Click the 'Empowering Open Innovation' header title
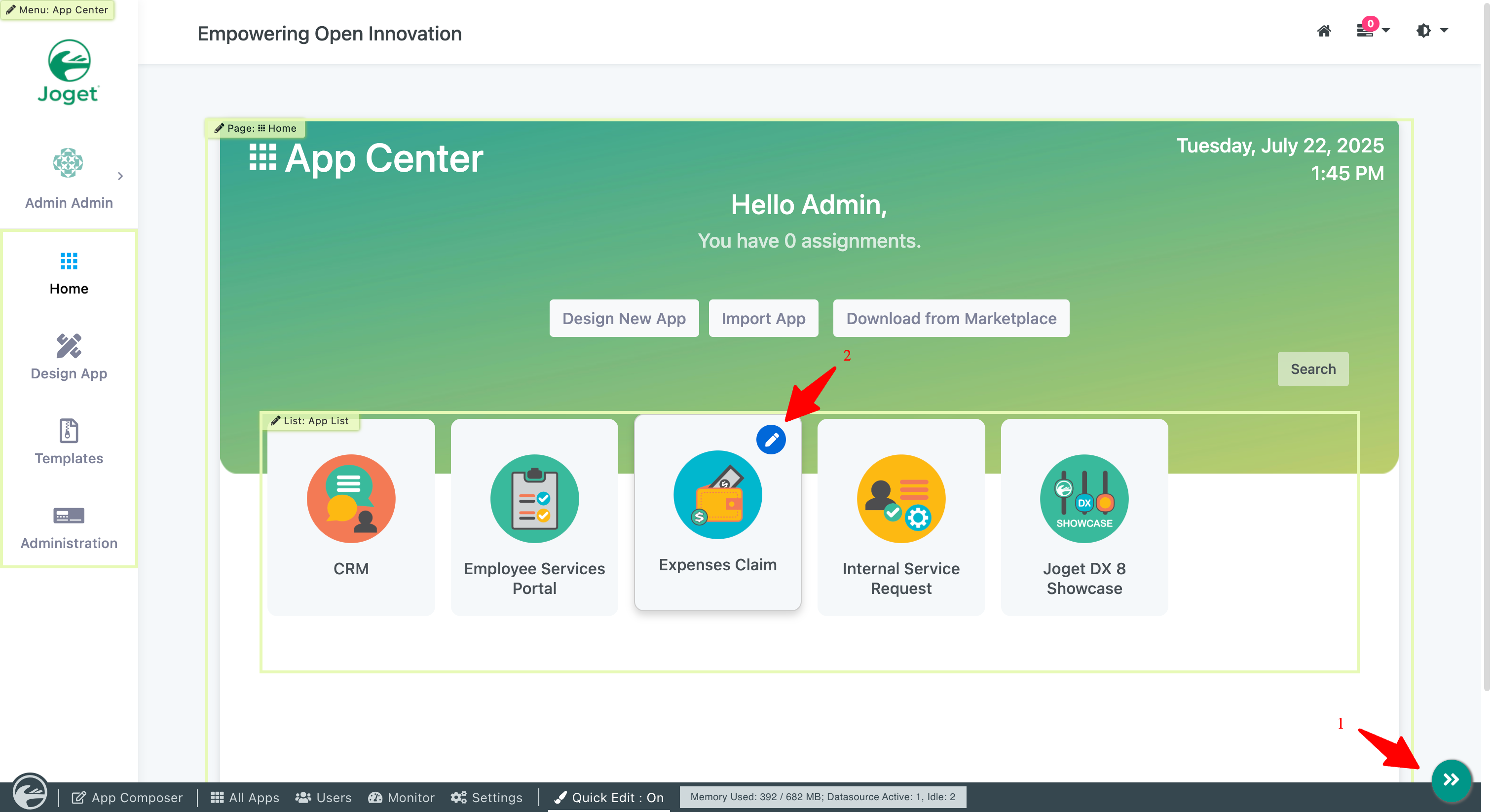This screenshot has height=812, width=1492. tap(330, 34)
